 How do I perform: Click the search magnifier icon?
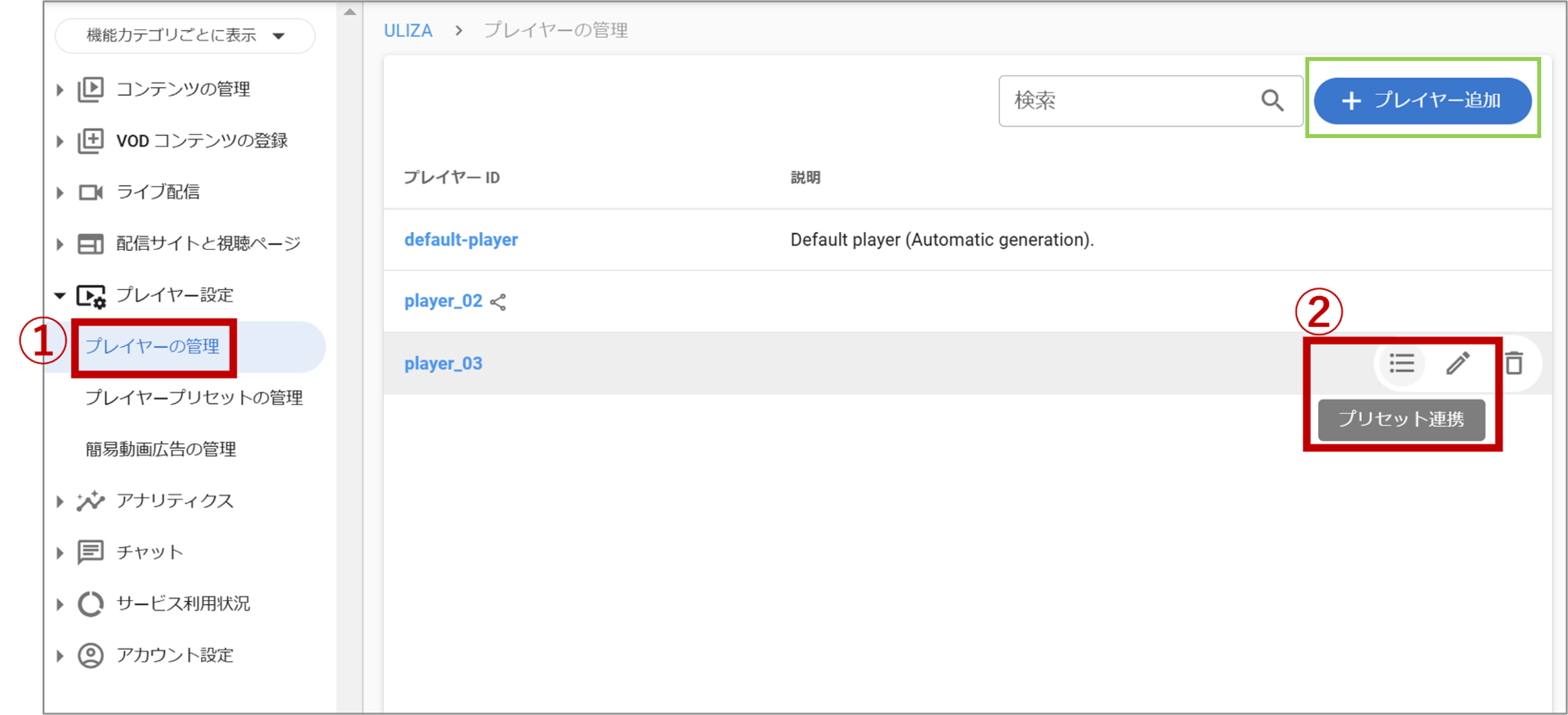1272,101
